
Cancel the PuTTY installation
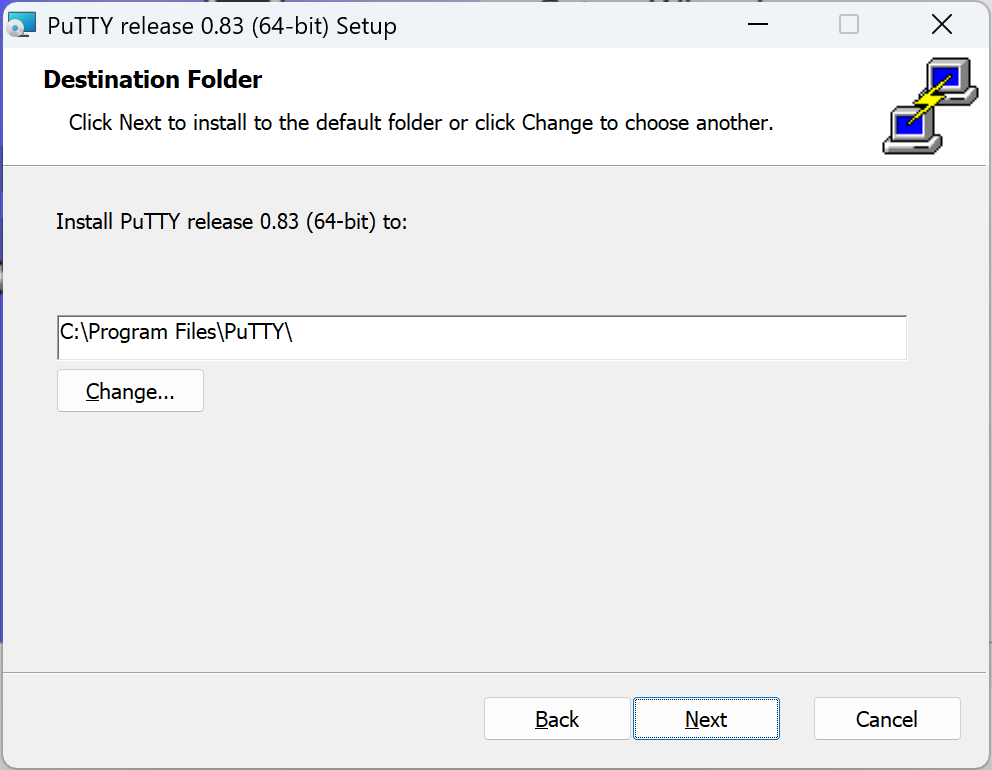pyautogui.click(x=887, y=719)
